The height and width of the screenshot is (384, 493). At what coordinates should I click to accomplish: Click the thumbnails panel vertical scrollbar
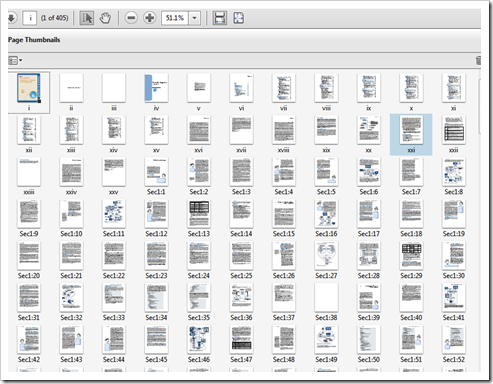tap(479, 107)
